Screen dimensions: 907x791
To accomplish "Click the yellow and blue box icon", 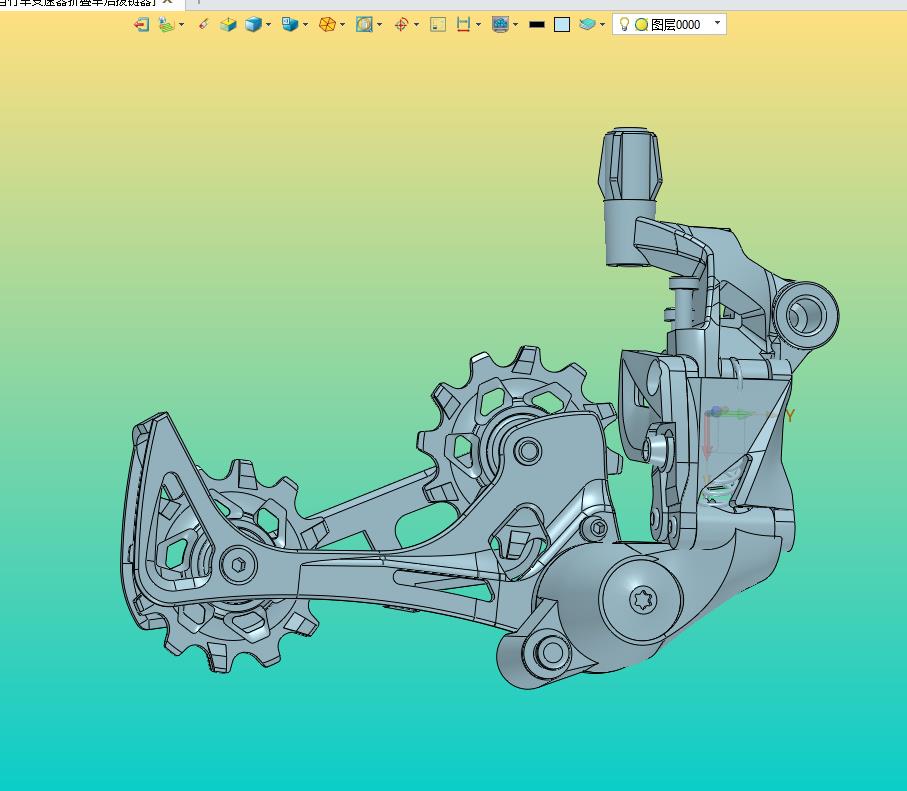I will click(x=228, y=24).
